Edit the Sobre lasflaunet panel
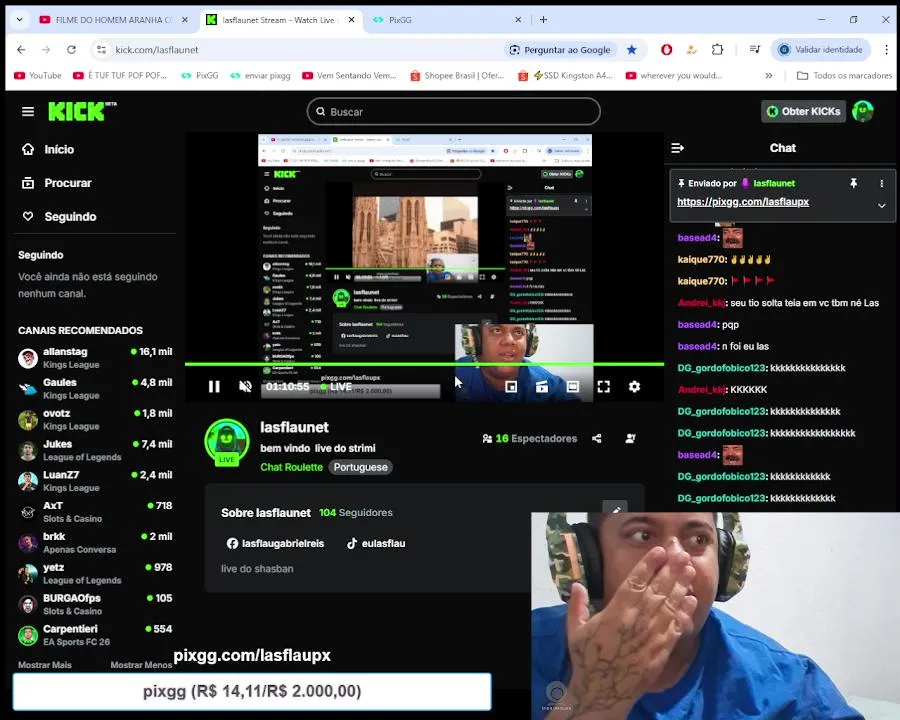Image resolution: width=900 pixels, height=720 pixels. click(x=615, y=508)
